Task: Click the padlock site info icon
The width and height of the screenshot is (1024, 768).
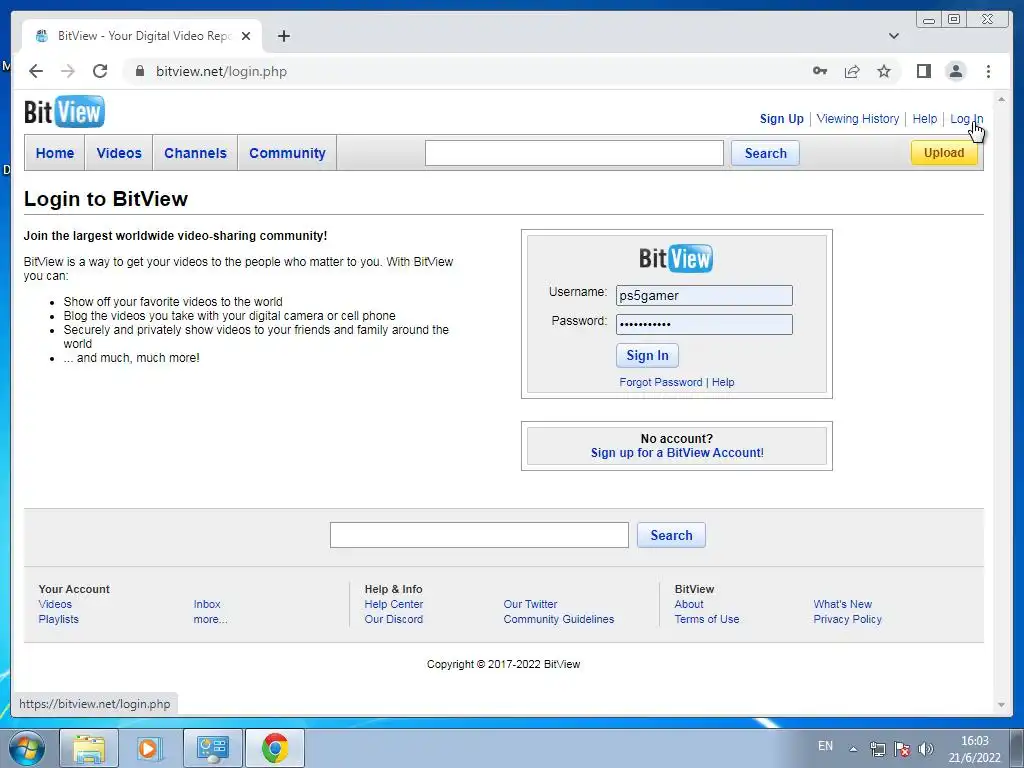Action: [x=140, y=71]
